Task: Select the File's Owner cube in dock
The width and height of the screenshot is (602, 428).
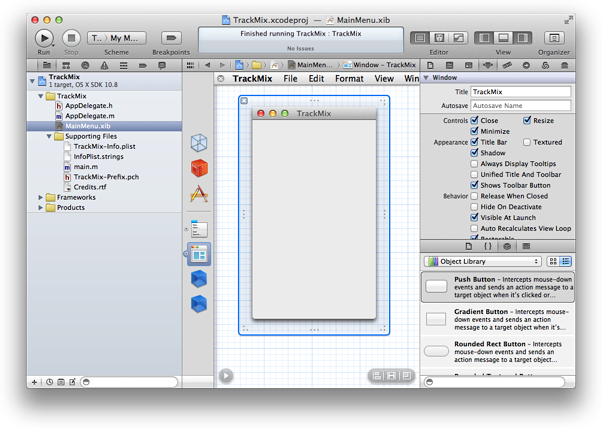Action: pyautogui.click(x=199, y=143)
